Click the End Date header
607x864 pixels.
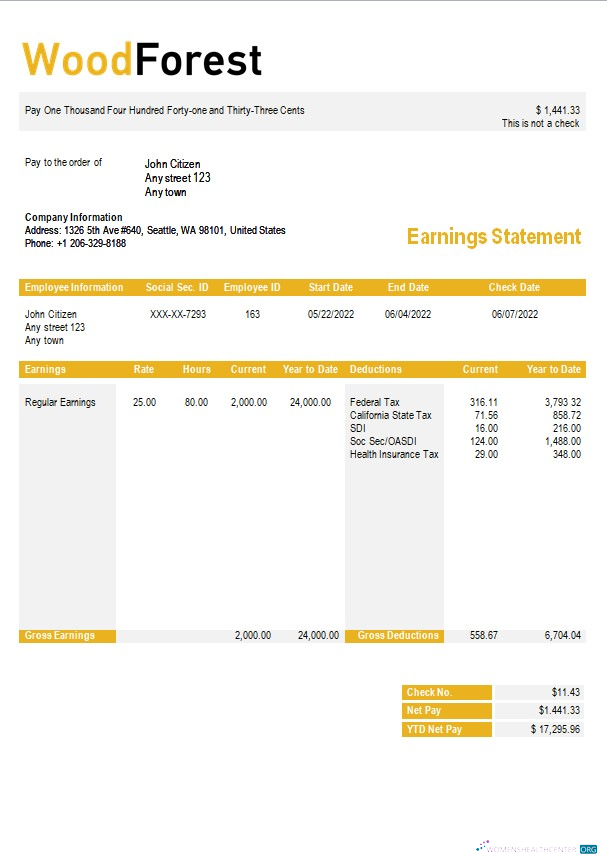408,287
